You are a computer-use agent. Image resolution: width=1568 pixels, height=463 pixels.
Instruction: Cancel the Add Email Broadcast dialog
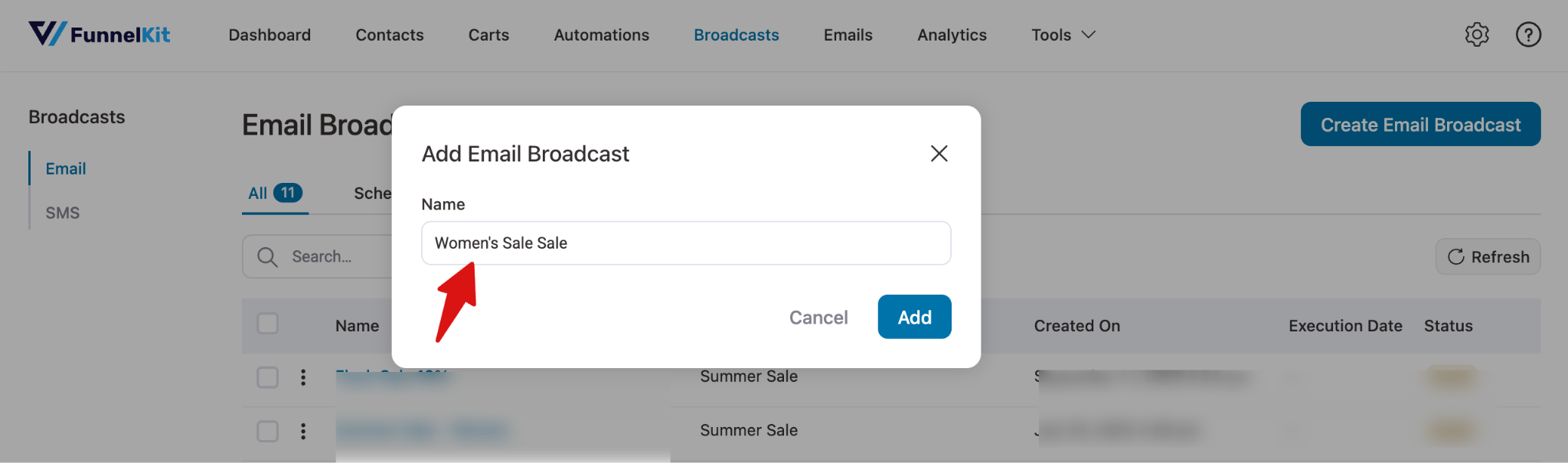[818, 317]
